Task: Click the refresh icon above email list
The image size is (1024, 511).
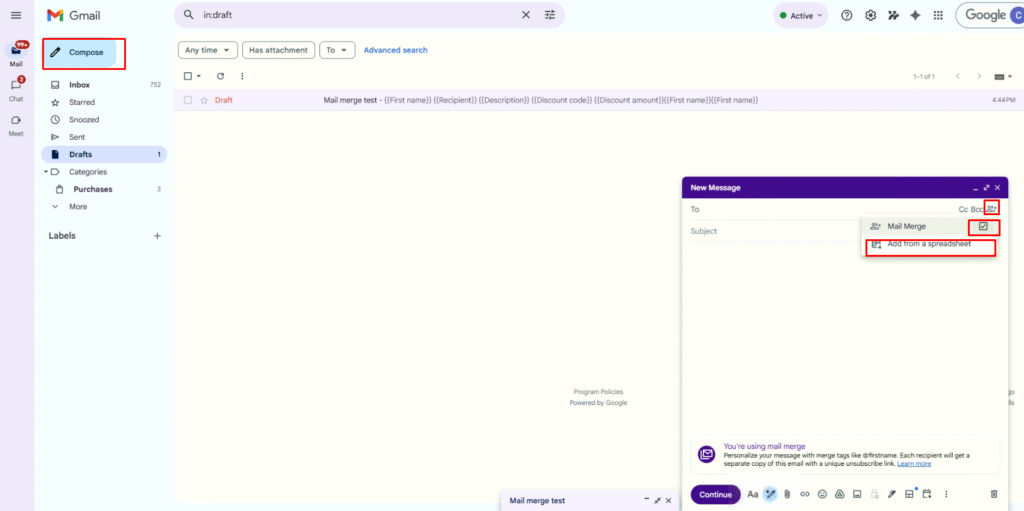Action: [x=220, y=76]
